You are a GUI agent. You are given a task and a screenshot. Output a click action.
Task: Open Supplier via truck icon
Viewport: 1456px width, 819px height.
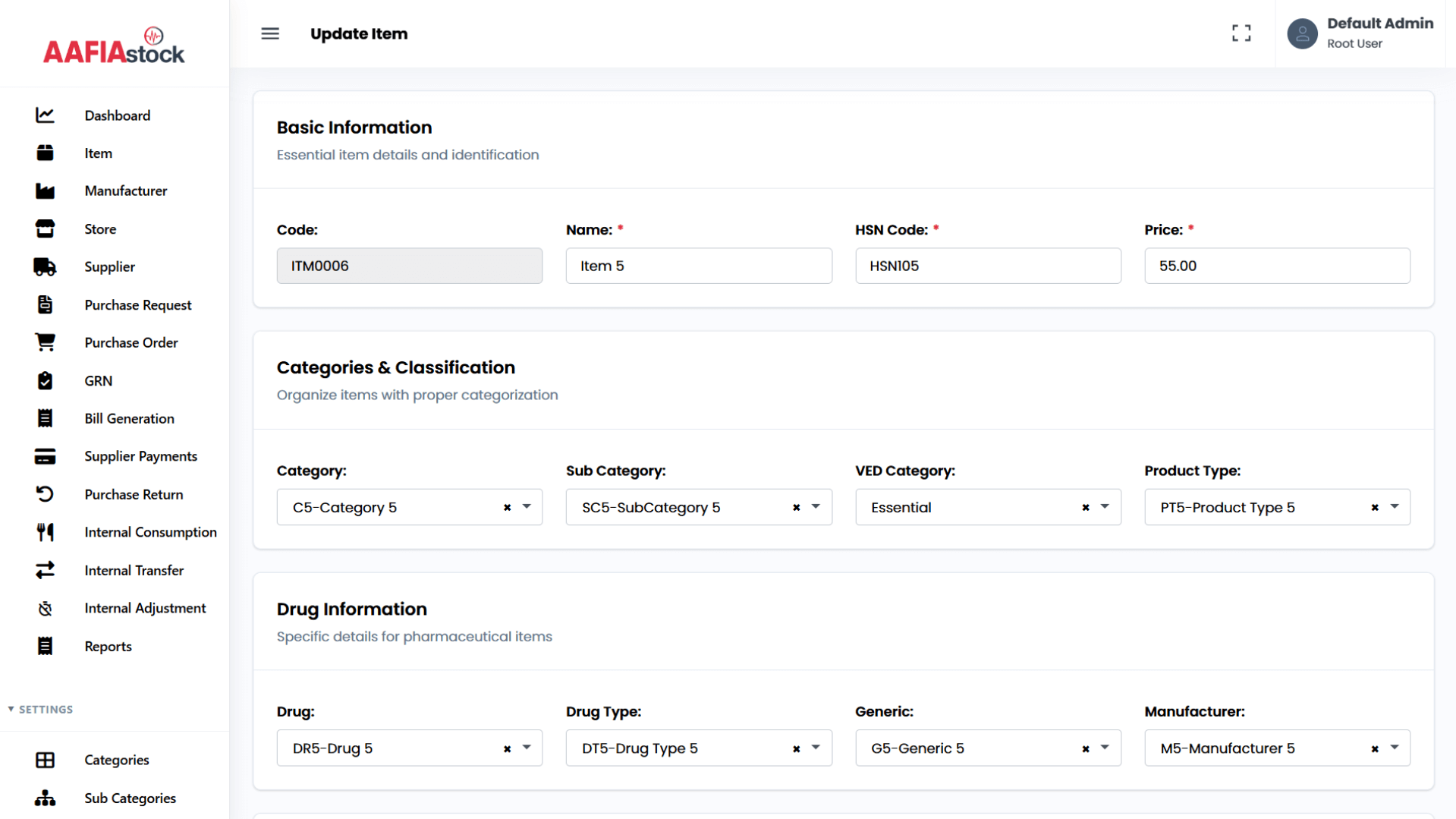pyautogui.click(x=45, y=266)
